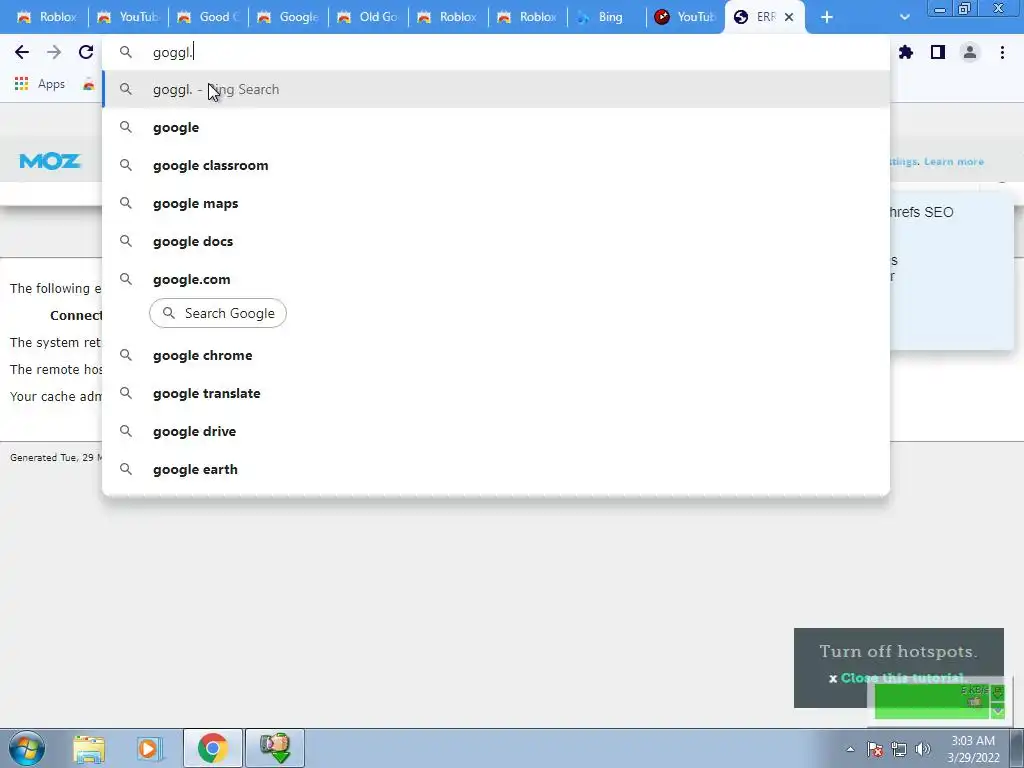
Task: Show hidden tray icons arrow
Action: (x=850, y=749)
